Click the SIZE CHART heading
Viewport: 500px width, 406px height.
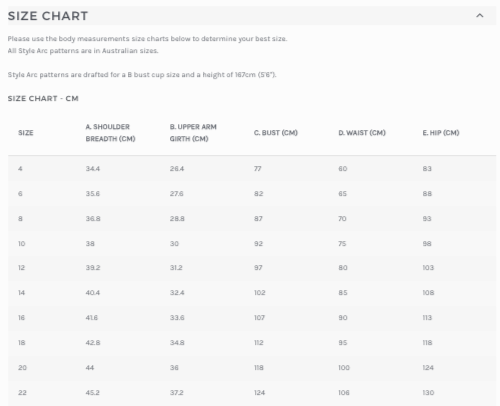48,16
